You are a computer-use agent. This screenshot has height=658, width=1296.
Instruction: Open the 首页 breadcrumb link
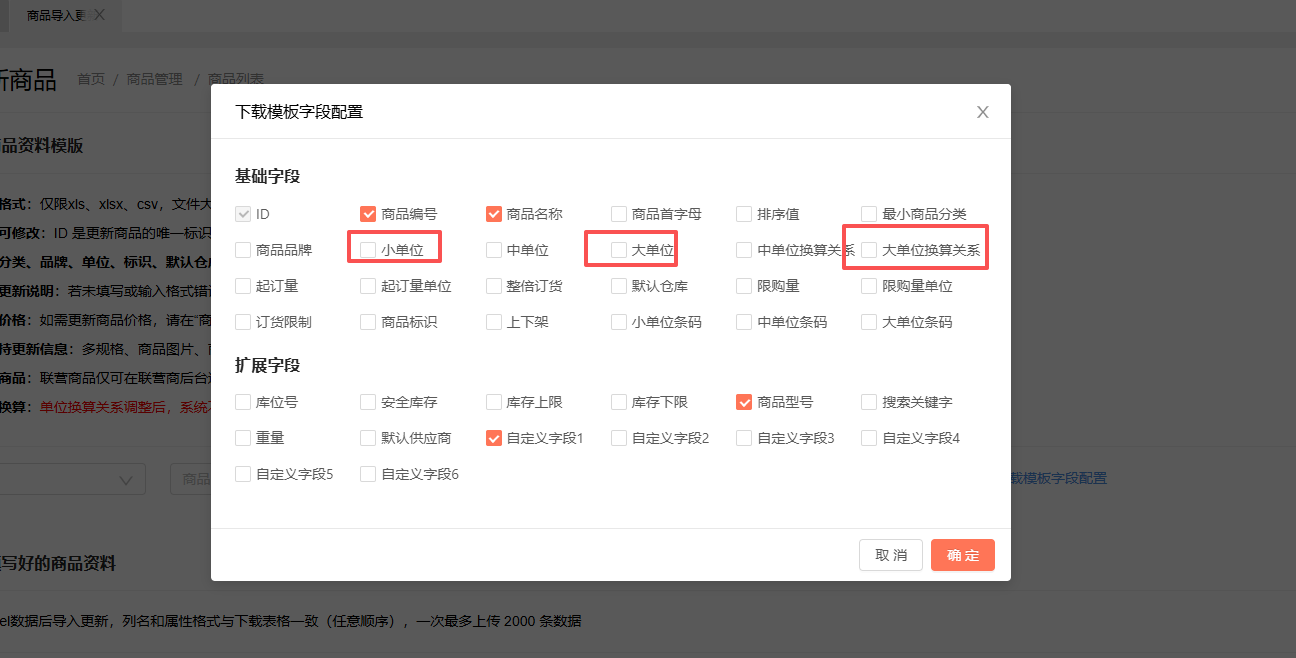91,79
